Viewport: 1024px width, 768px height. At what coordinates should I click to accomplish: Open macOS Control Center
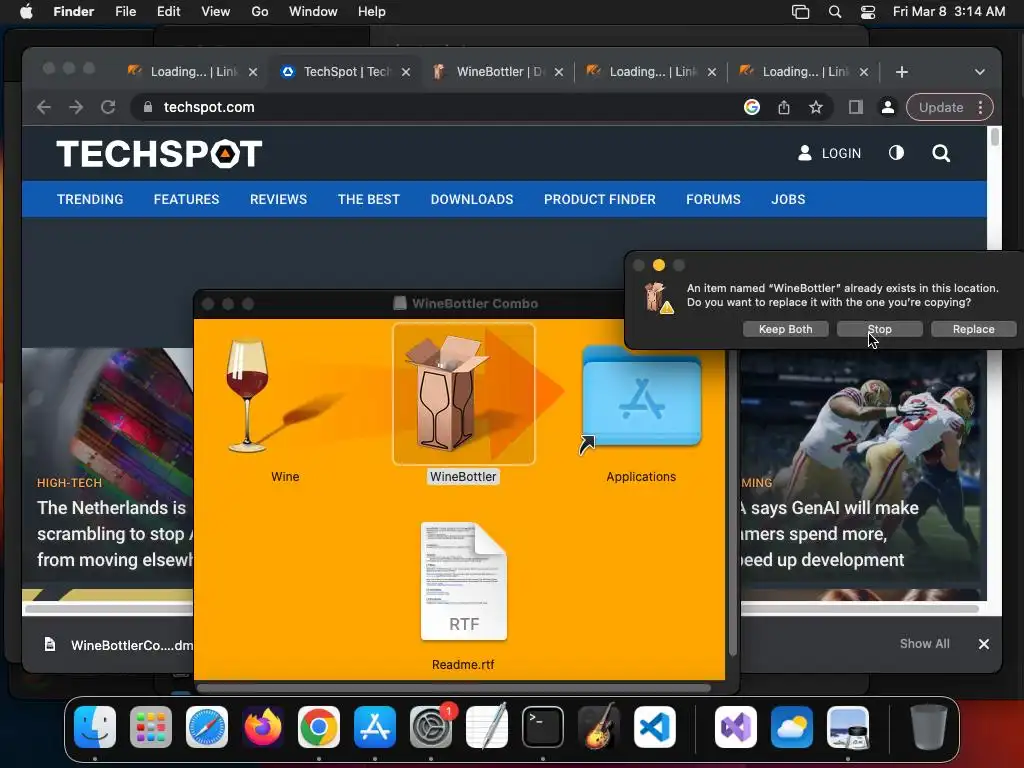867,12
